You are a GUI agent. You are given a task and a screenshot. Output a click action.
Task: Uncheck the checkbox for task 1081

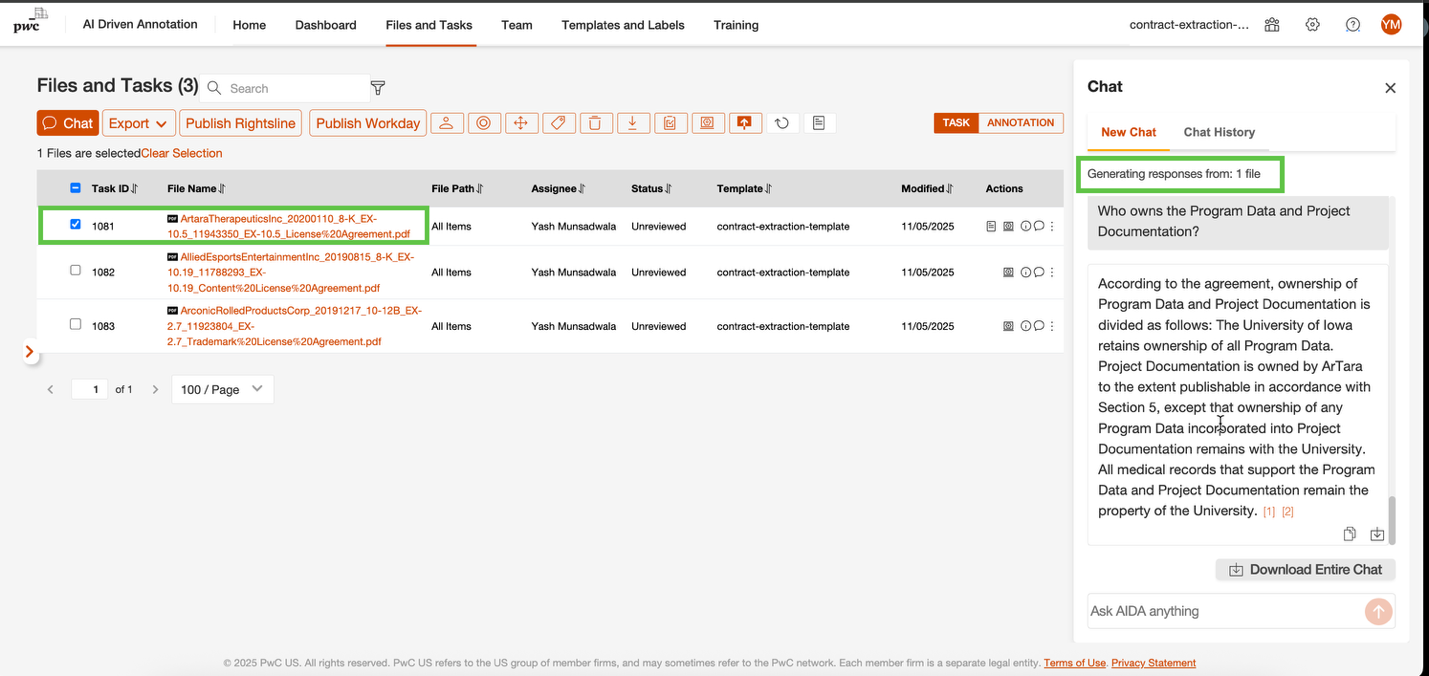[74, 225]
